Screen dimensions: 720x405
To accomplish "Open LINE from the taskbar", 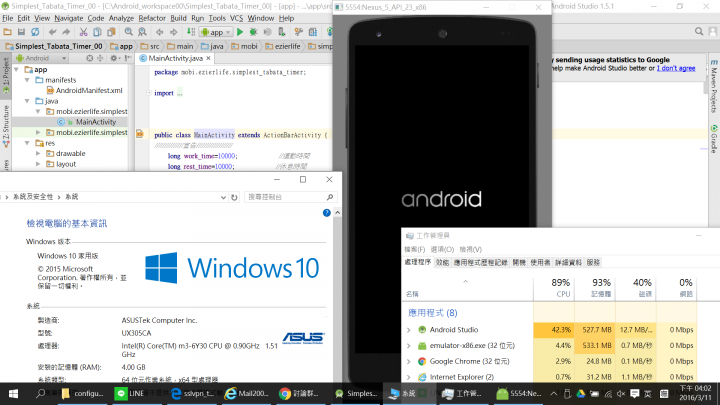I will [129, 394].
